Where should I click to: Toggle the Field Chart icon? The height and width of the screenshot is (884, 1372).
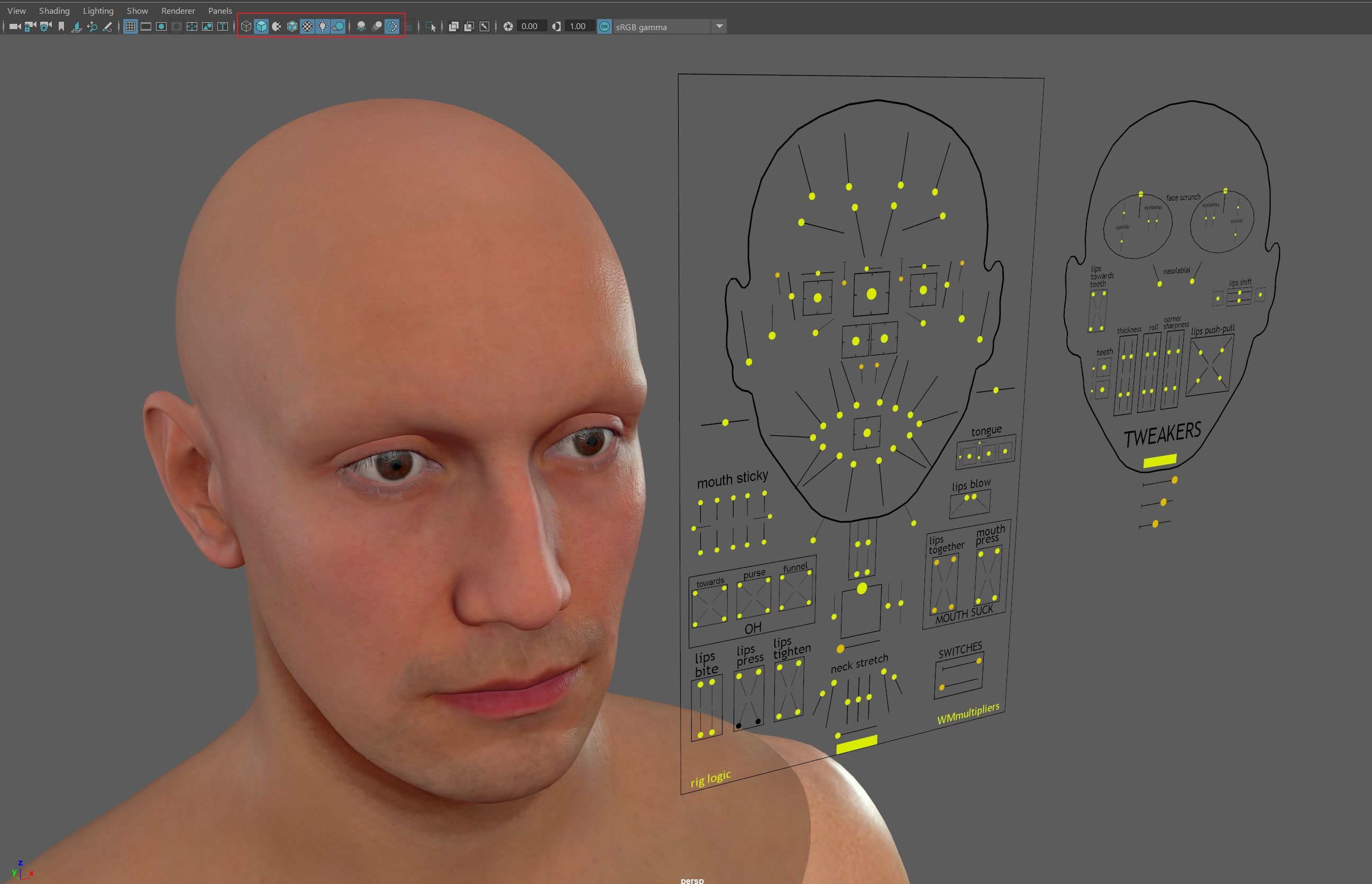(x=192, y=26)
